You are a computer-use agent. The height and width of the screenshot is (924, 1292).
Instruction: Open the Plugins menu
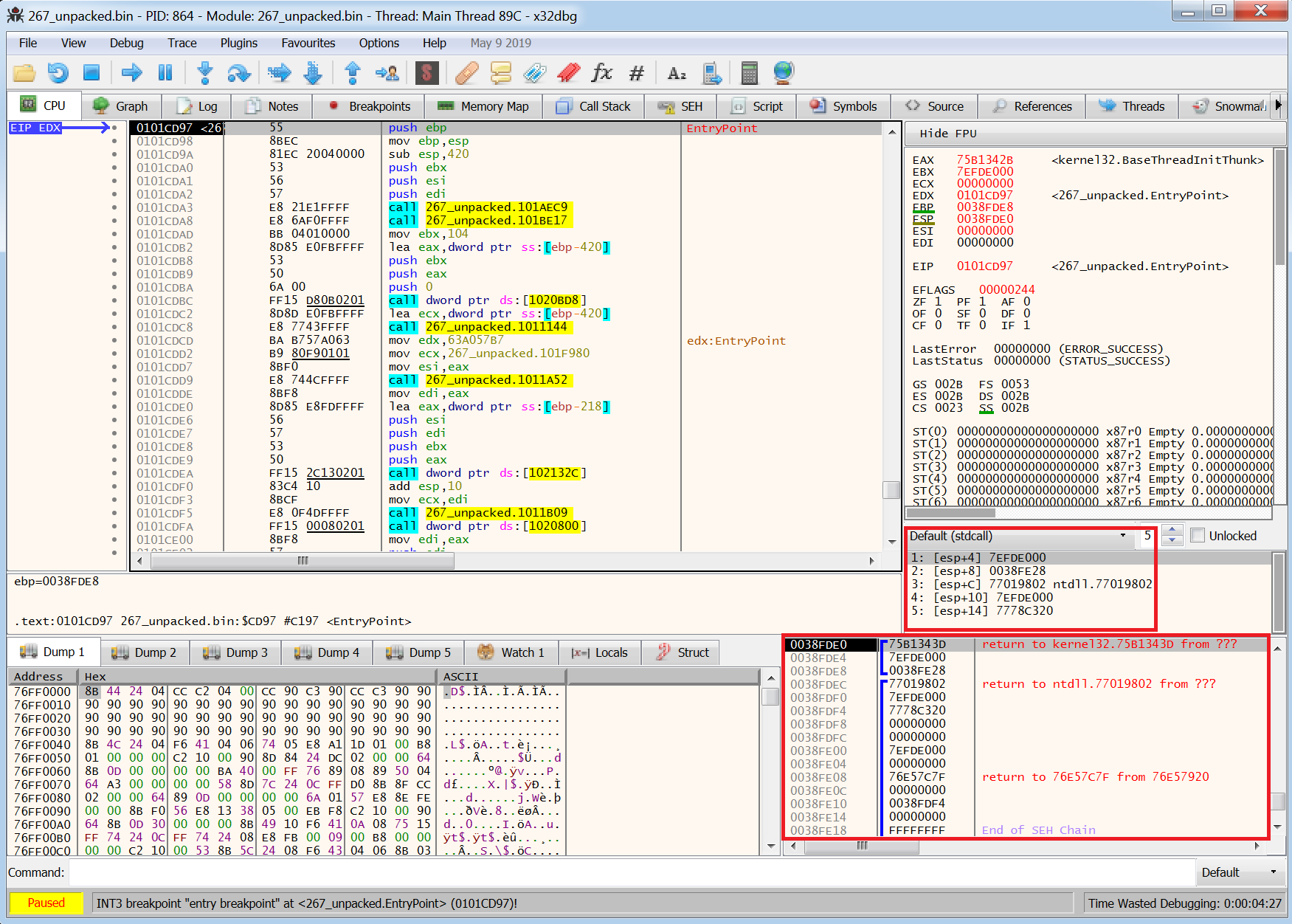(x=238, y=43)
